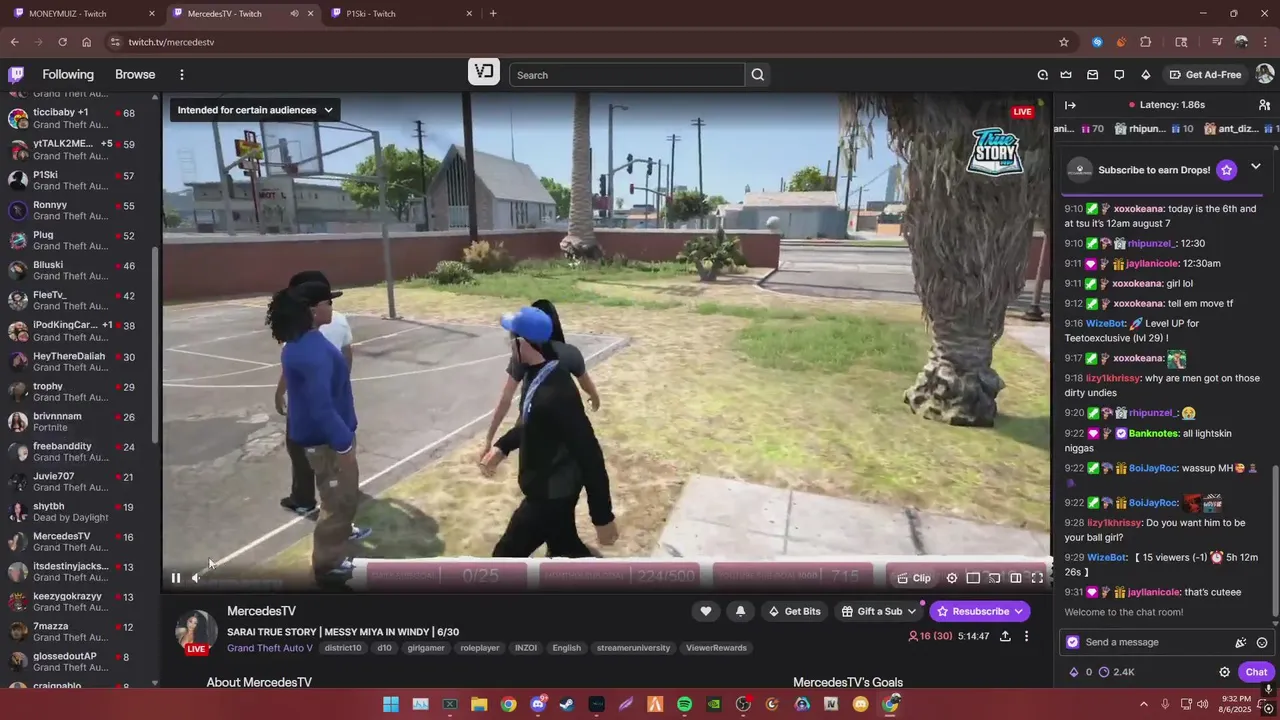Toggle picture-in-picture mini player
Viewport: 1280px width, 720px height.
(x=973, y=578)
